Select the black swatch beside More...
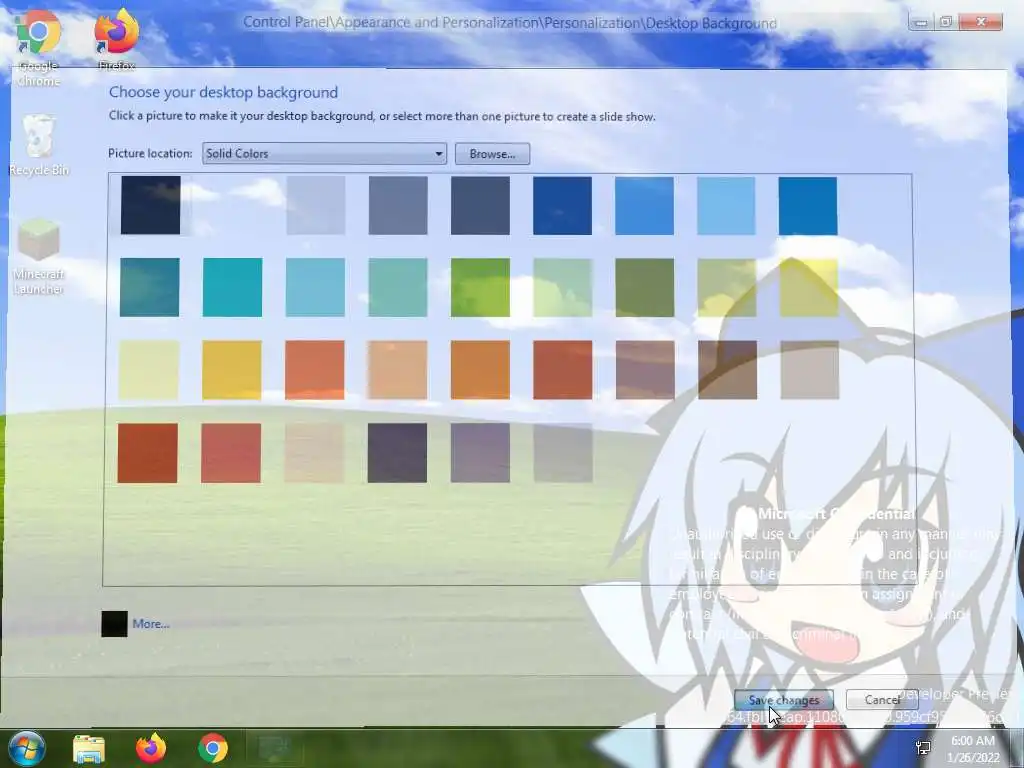Viewport: 1024px width, 768px height. coord(114,624)
